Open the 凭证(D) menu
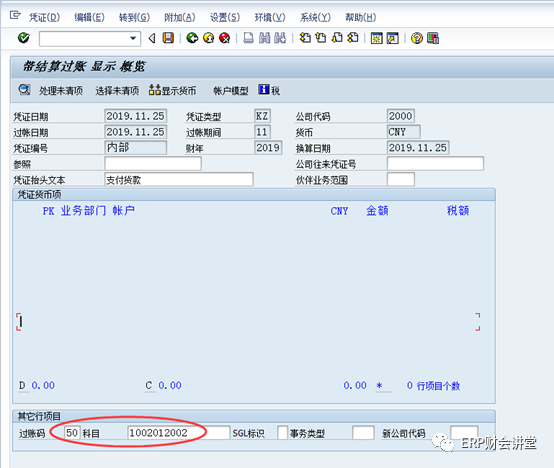This screenshot has height=468, width=554. 45,17
